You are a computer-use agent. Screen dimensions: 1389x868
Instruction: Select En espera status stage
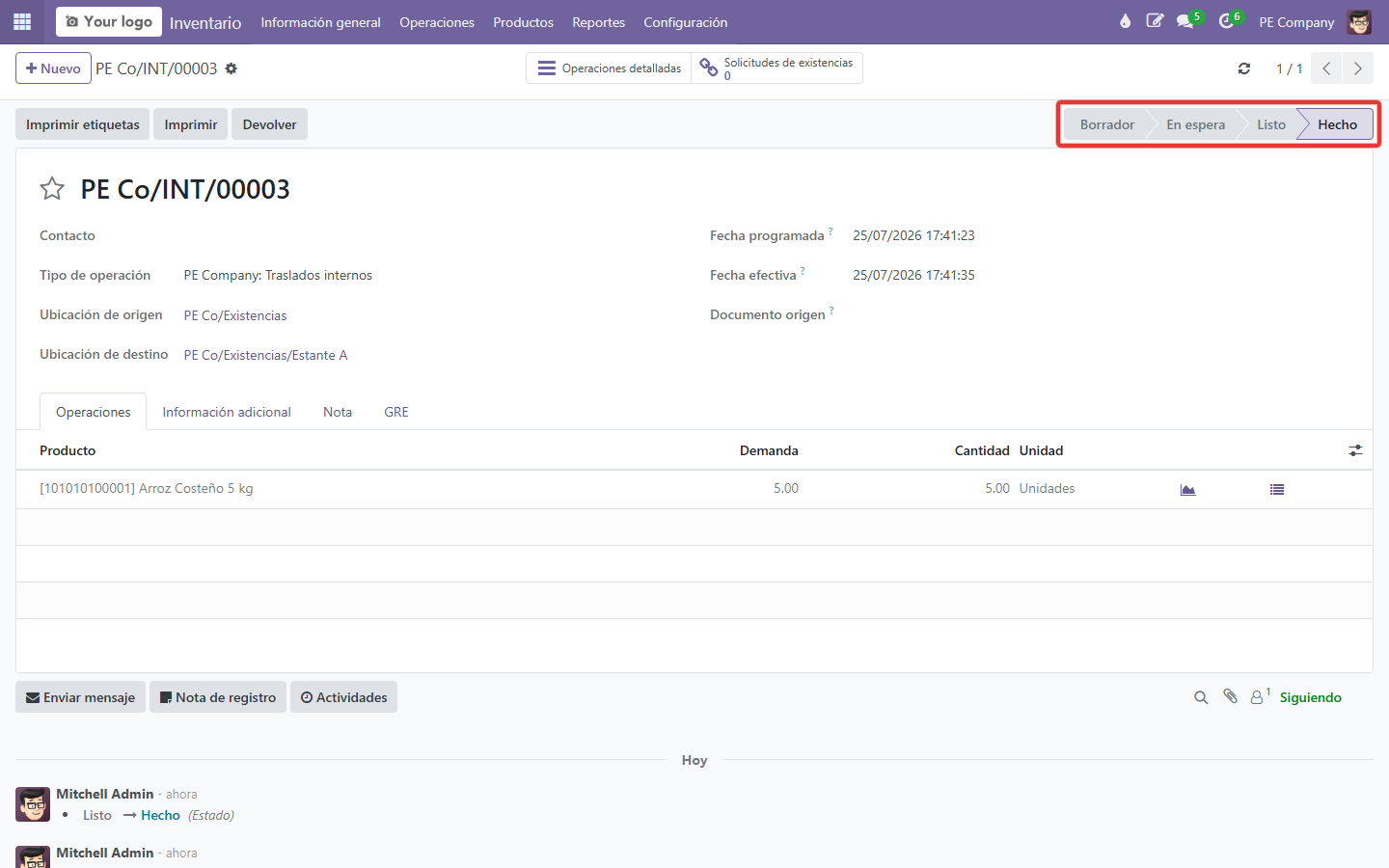click(x=1195, y=124)
